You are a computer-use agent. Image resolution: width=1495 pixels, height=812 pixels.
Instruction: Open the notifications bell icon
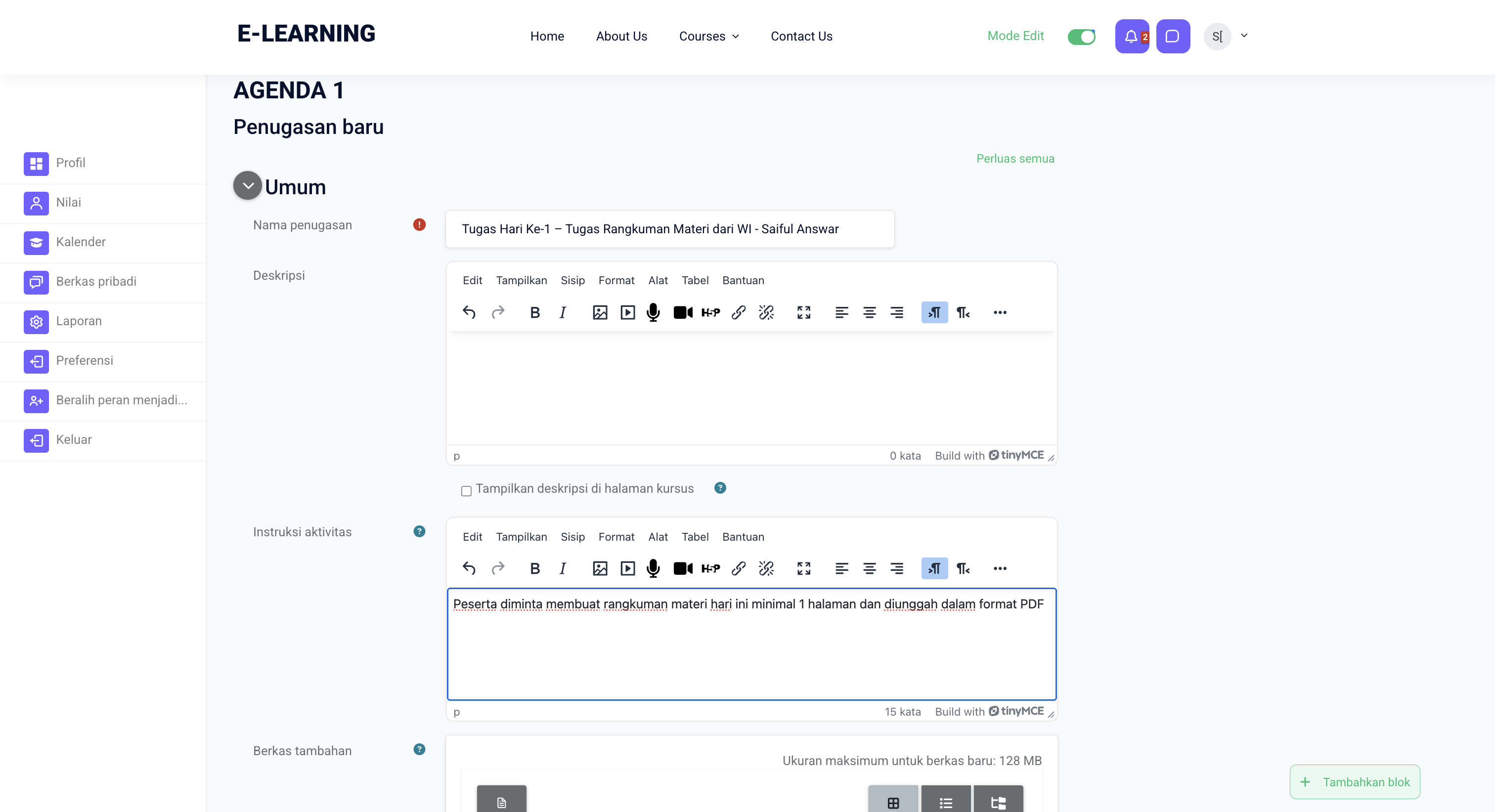pos(1131,36)
